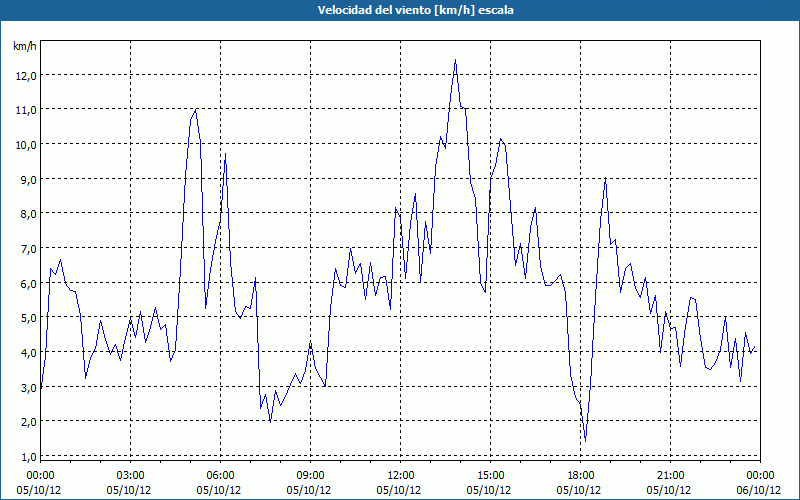This screenshot has width=800, height=500.
Task: Click the 8,0 y-axis value
Action: click(x=28, y=214)
